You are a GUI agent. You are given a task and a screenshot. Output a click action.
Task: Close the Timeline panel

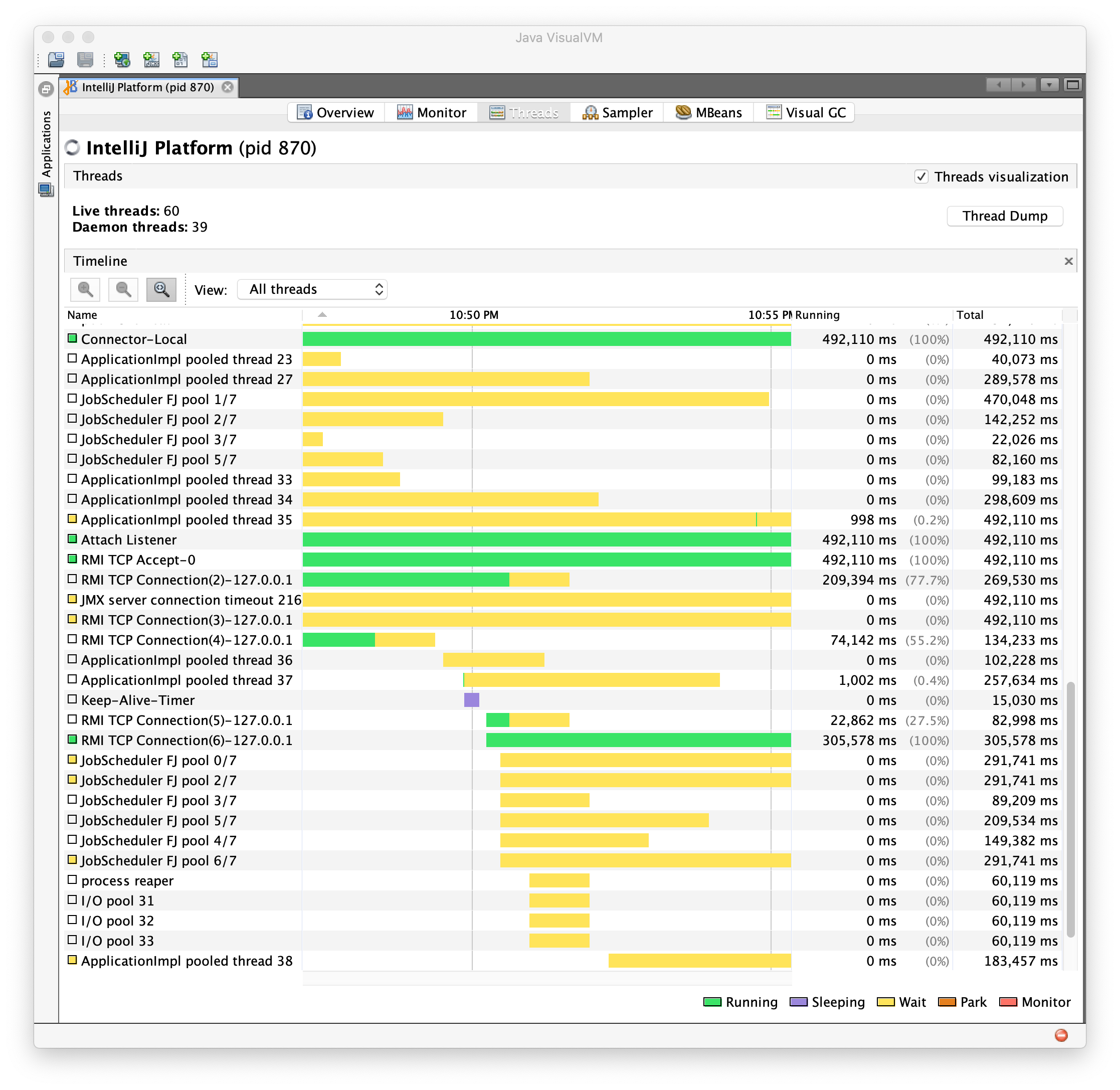coord(1068,261)
